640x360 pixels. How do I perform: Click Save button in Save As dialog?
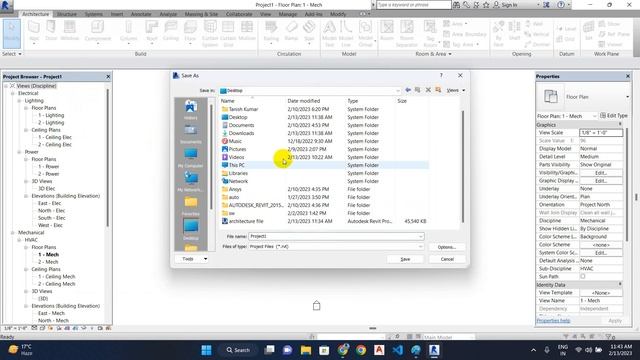(x=405, y=259)
